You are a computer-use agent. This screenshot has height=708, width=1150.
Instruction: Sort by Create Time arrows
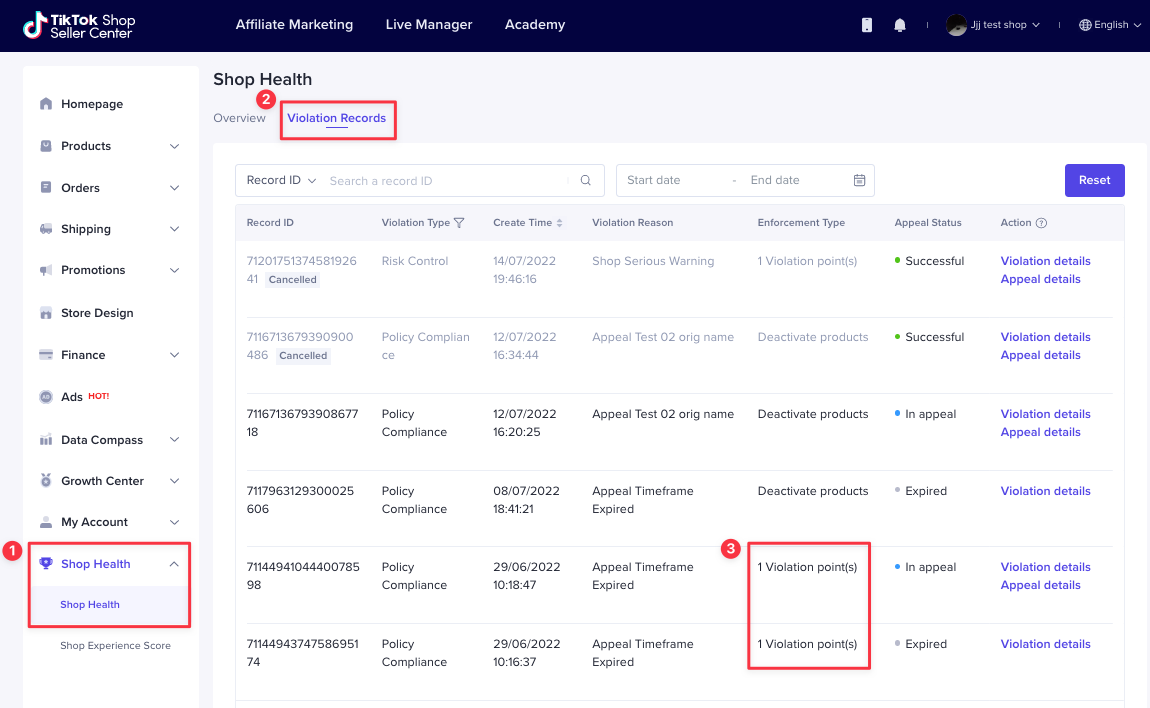(x=560, y=223)
